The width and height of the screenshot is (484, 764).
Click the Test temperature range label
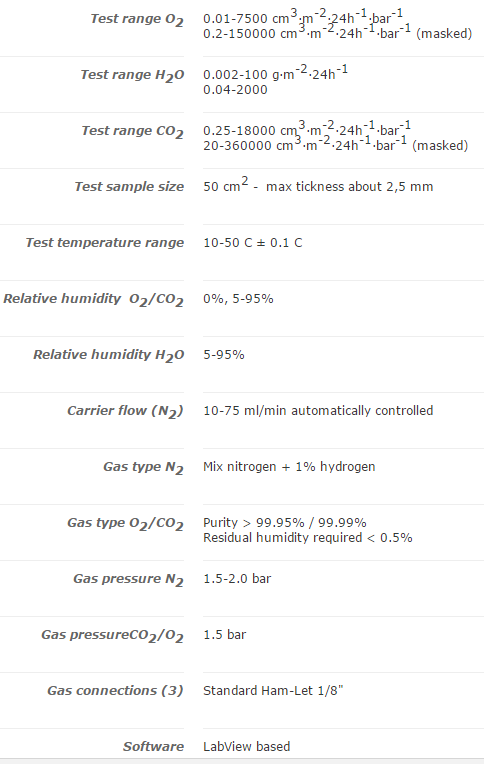[105, 243]
